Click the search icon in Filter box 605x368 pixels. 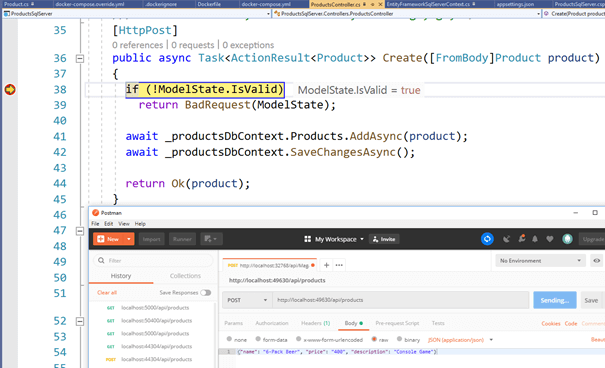pos(101,260)
